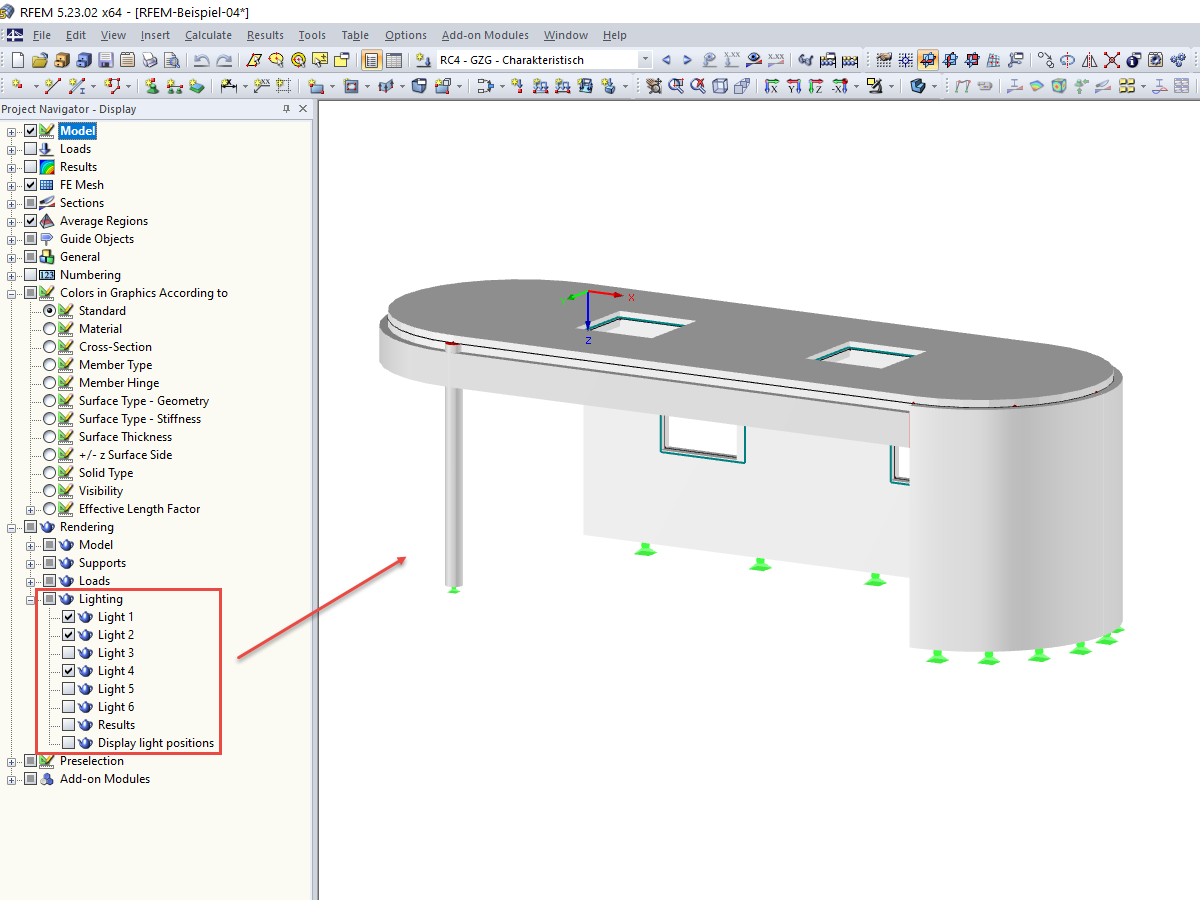Select the Supports item under Rendering
Image resolution: width=1200 pixels, height=900 pixels.
click(102, 563)
